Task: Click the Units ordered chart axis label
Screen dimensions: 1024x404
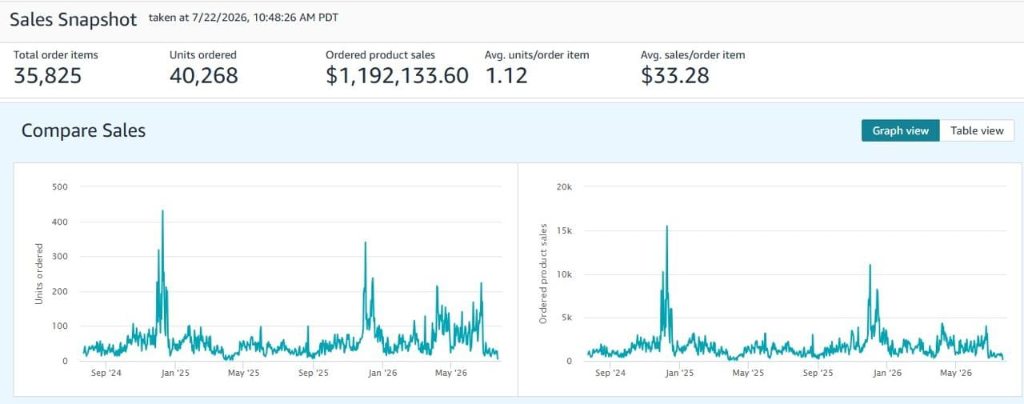Action: click(39, 274)
